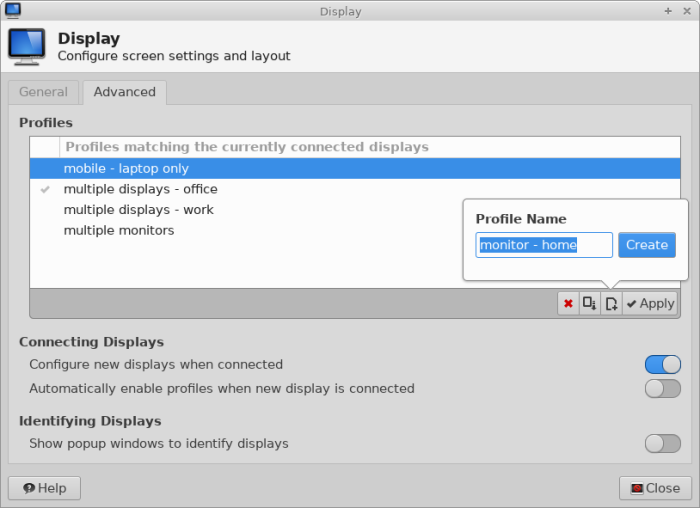
Task: Select the multiple monitors profile
Action: tap(118, 230)
